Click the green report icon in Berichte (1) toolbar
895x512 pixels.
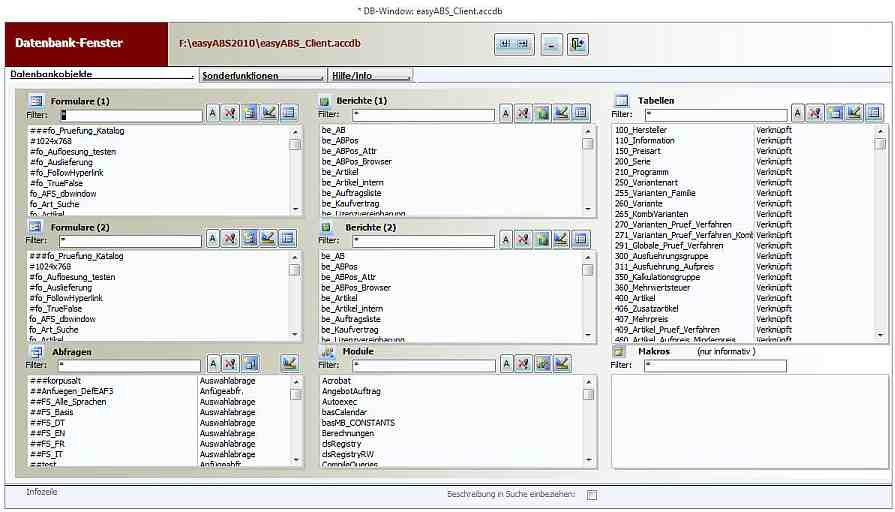point(542,114)
